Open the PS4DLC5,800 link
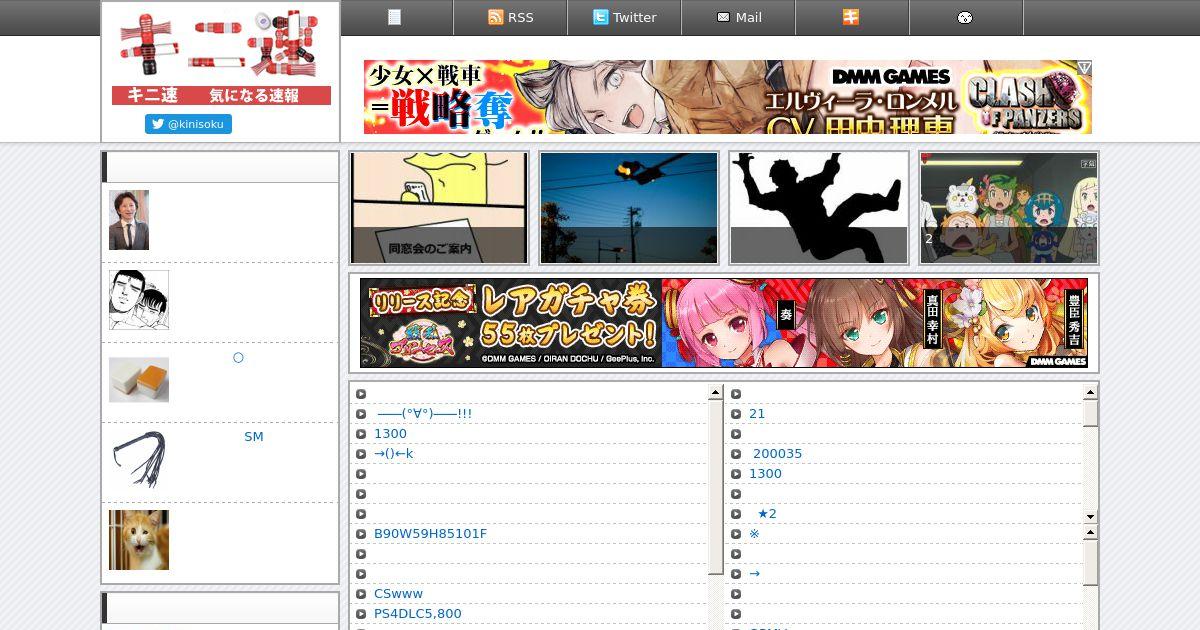1200x630 pixels. tap(418, 613)
